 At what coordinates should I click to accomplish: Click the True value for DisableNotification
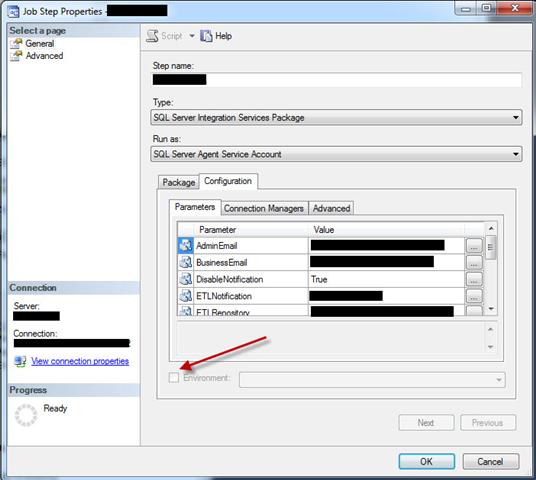tap(319, 279)
